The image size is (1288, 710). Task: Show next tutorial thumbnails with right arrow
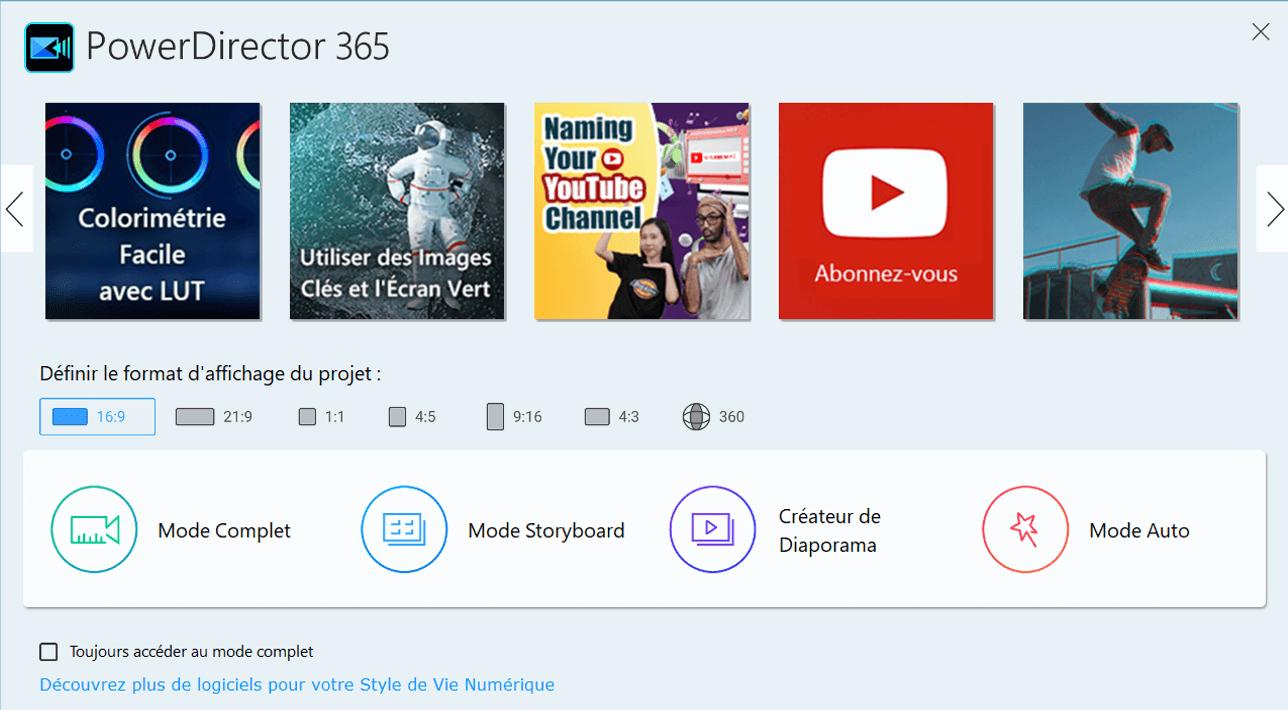tap(1274, 209)
